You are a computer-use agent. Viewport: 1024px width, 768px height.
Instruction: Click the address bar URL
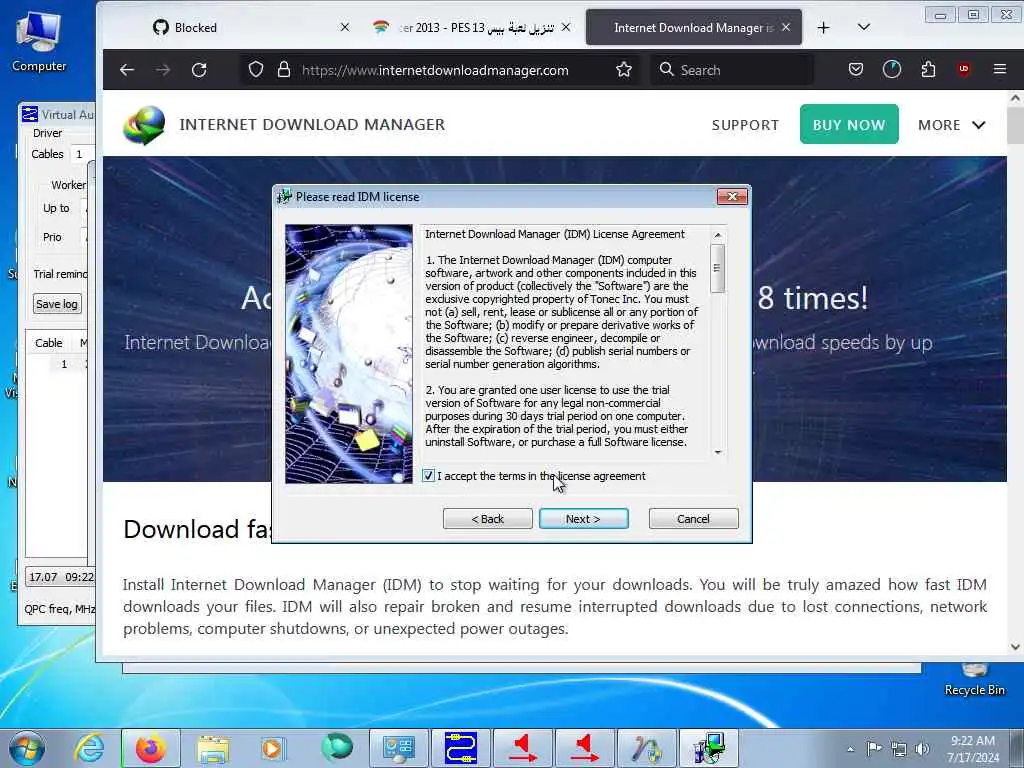pyautogui.click(x=435, y=71)
